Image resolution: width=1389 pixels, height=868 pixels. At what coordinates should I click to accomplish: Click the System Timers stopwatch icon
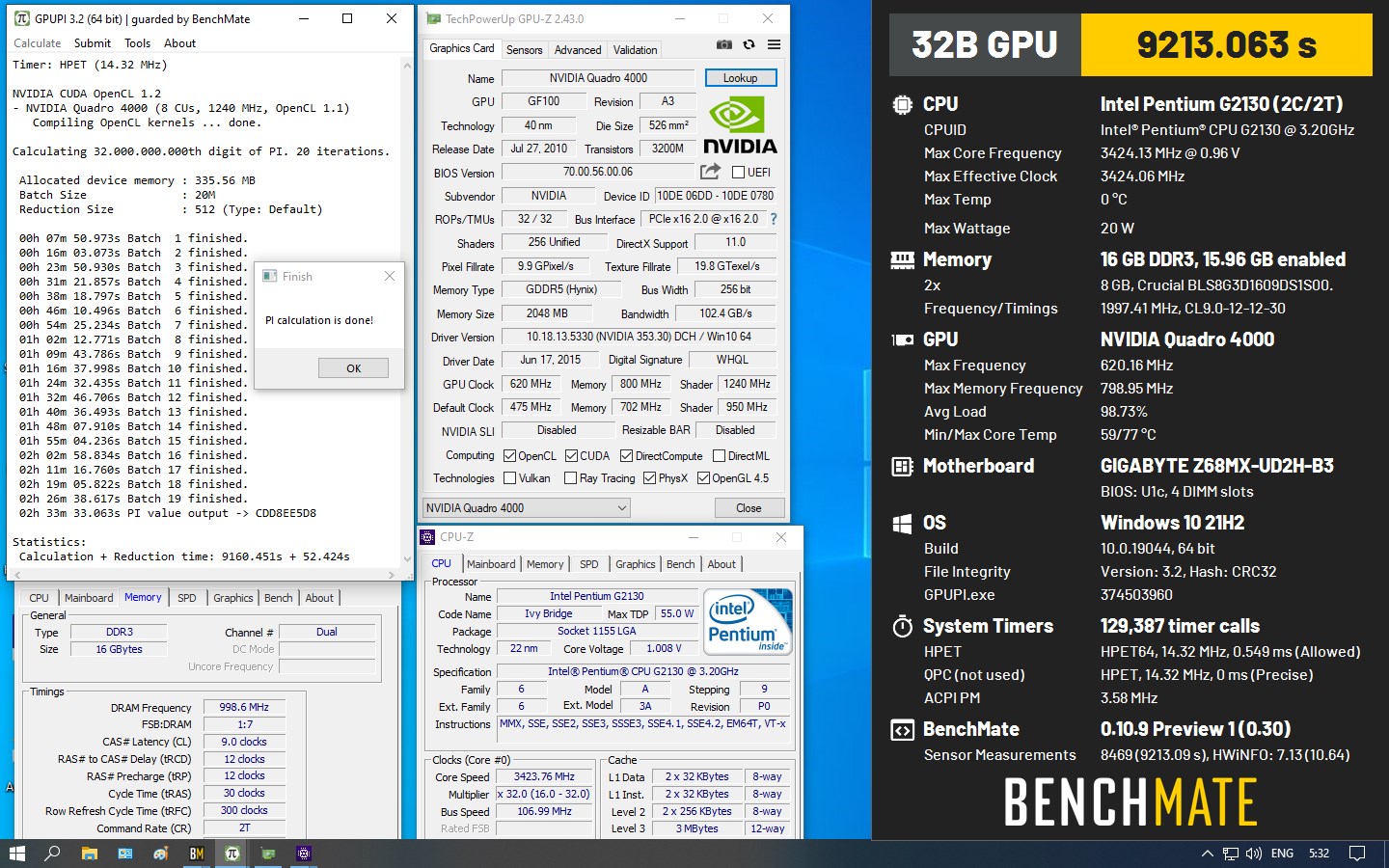pyautogui.click(x=902, y=627)
